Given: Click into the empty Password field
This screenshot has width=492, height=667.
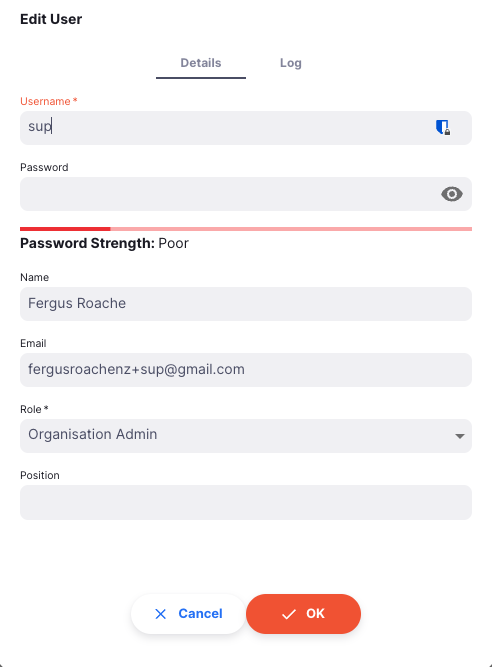Looking at the screenshot, I should point(246,194).
